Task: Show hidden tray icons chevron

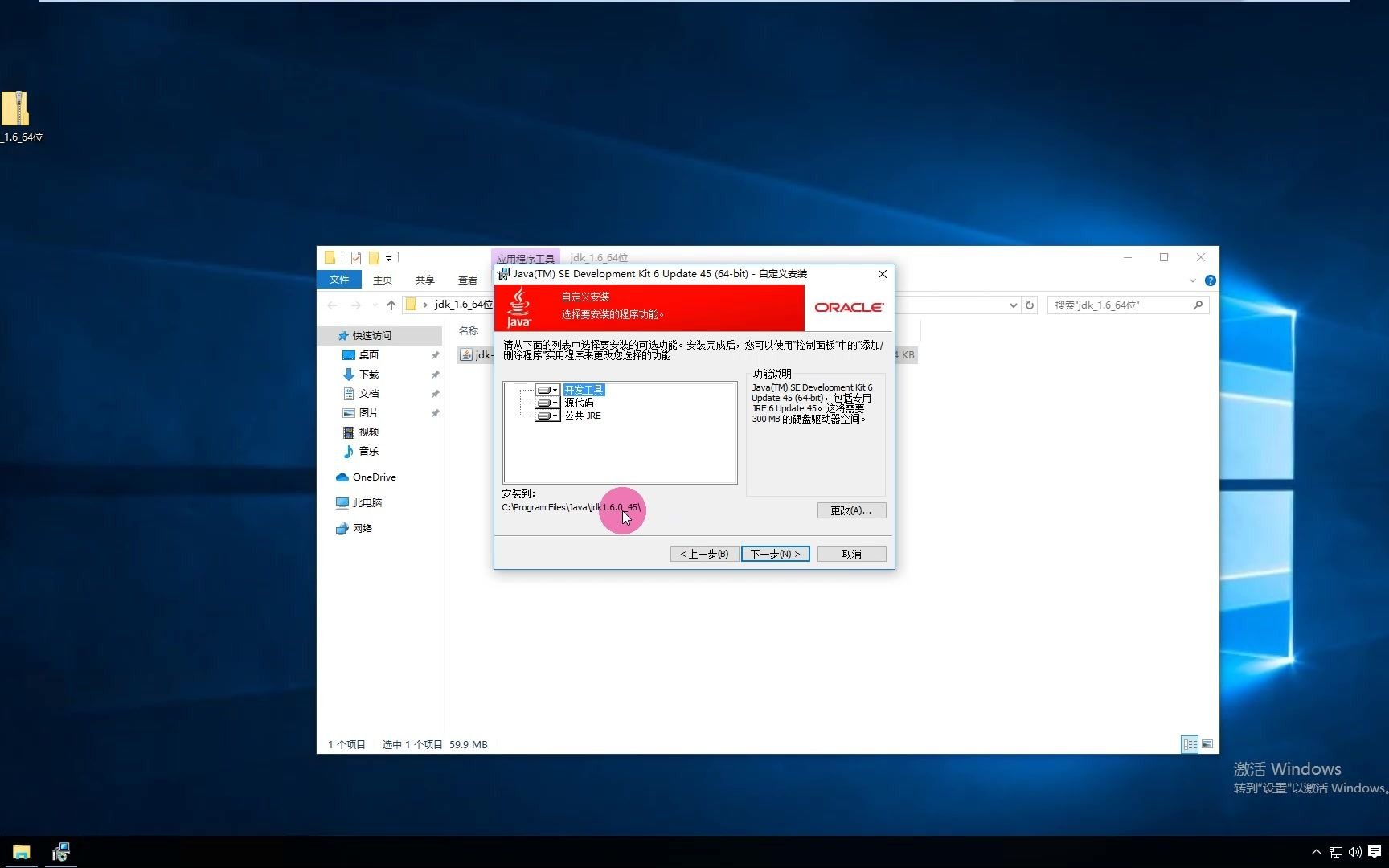Action: (x=1316, y=852)
